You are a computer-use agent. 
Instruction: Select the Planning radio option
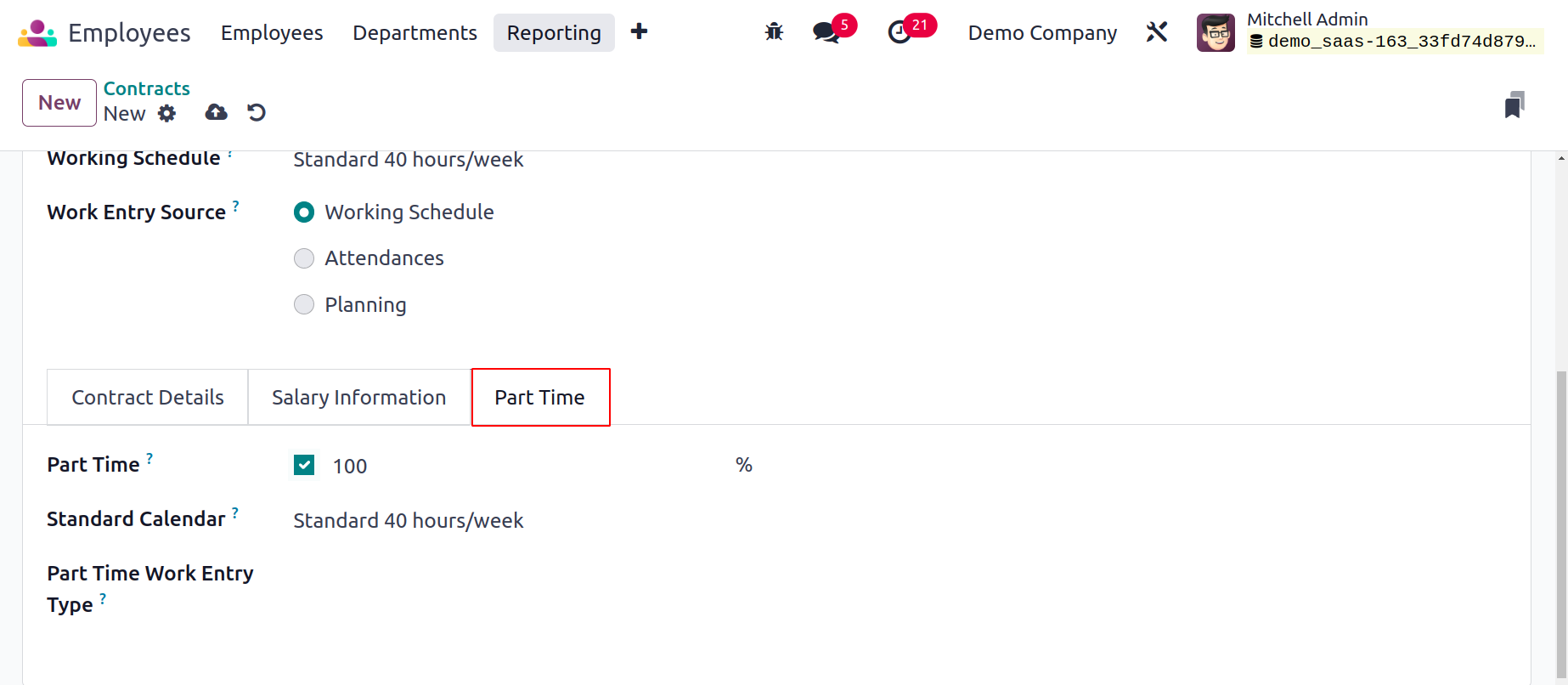coord(304,305)
